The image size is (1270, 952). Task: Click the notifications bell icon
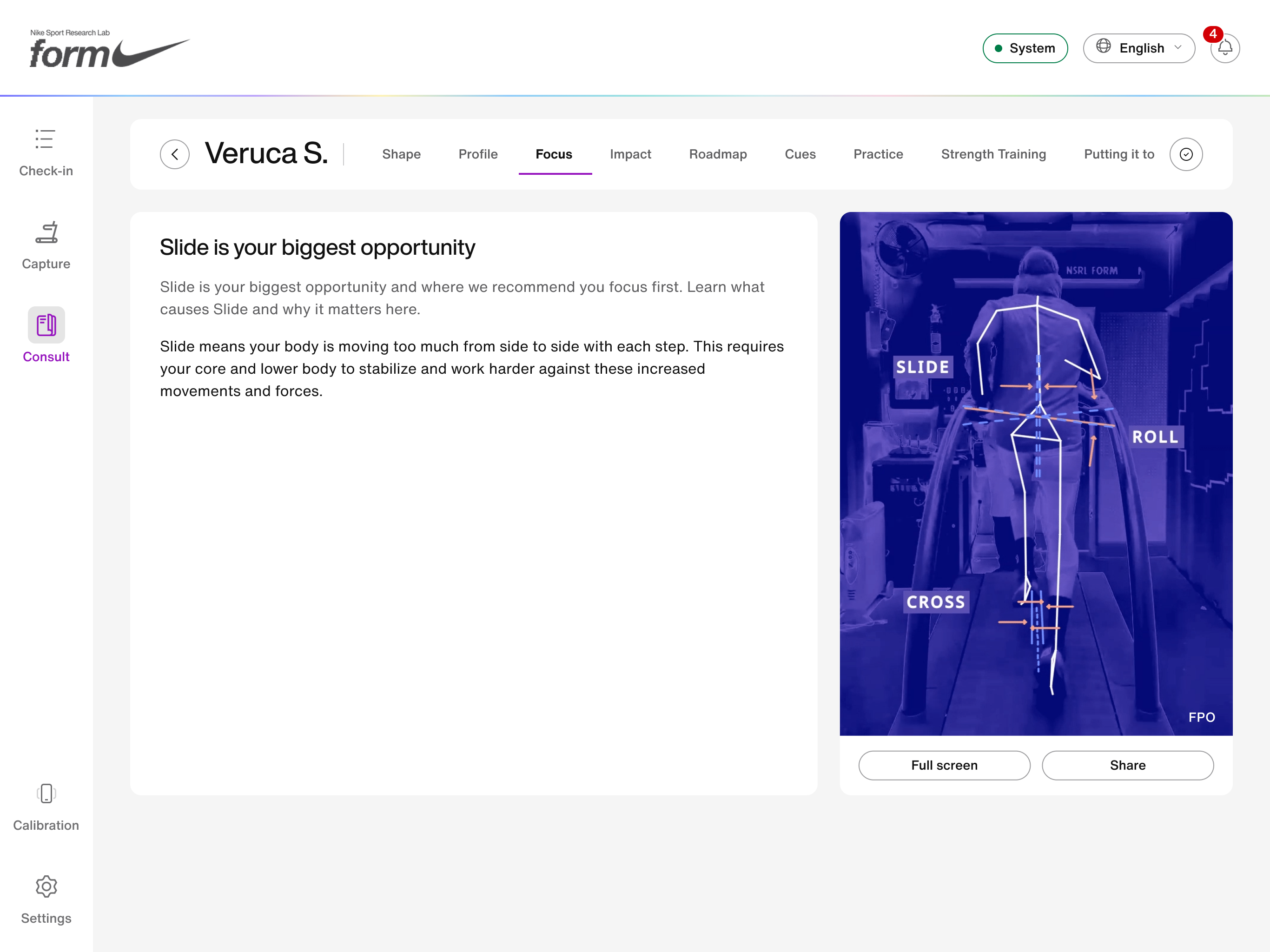[x=1224, y=48]
